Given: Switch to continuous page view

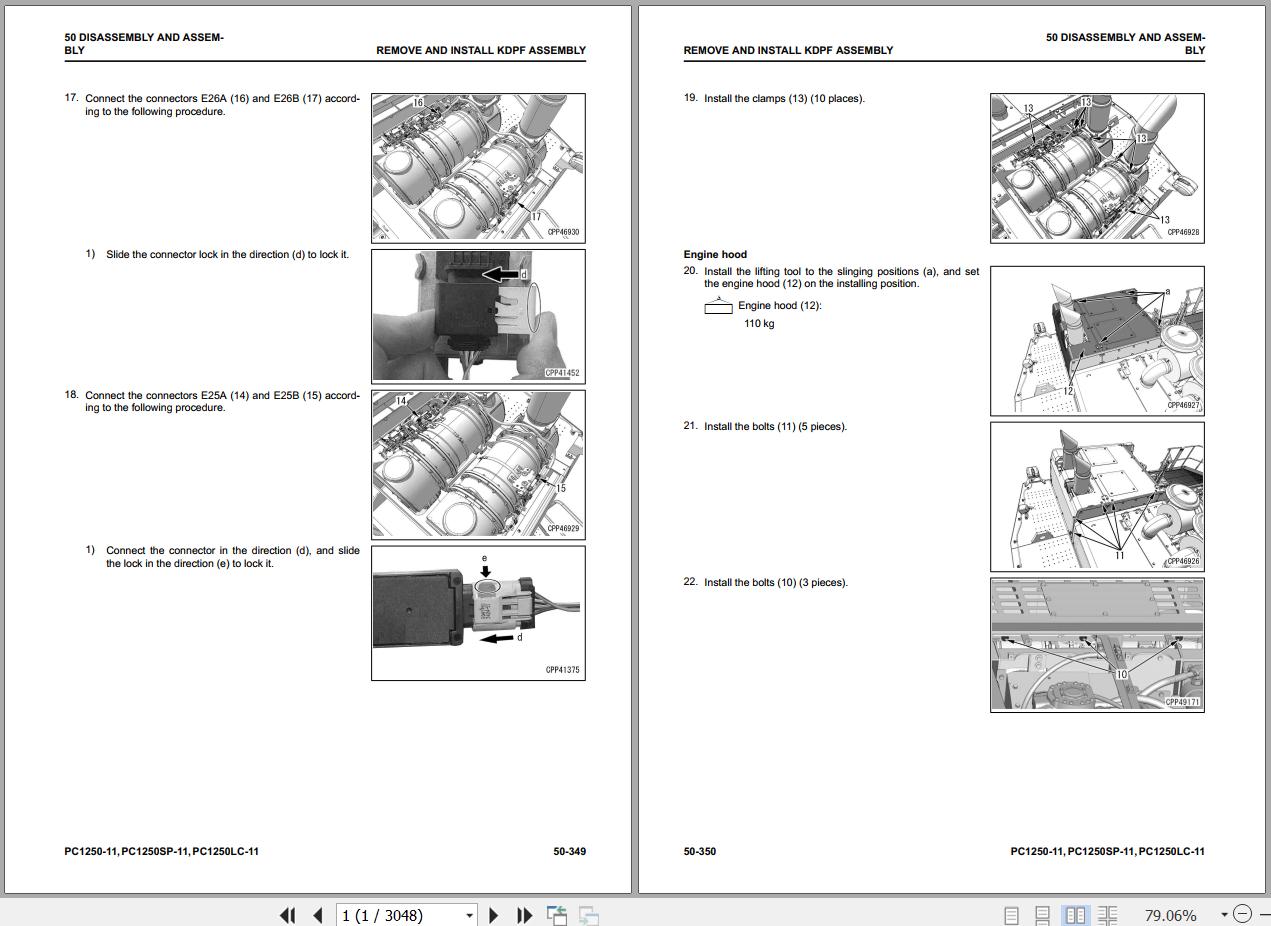Looking at the screenshot, I should [x=1042, y=914].
